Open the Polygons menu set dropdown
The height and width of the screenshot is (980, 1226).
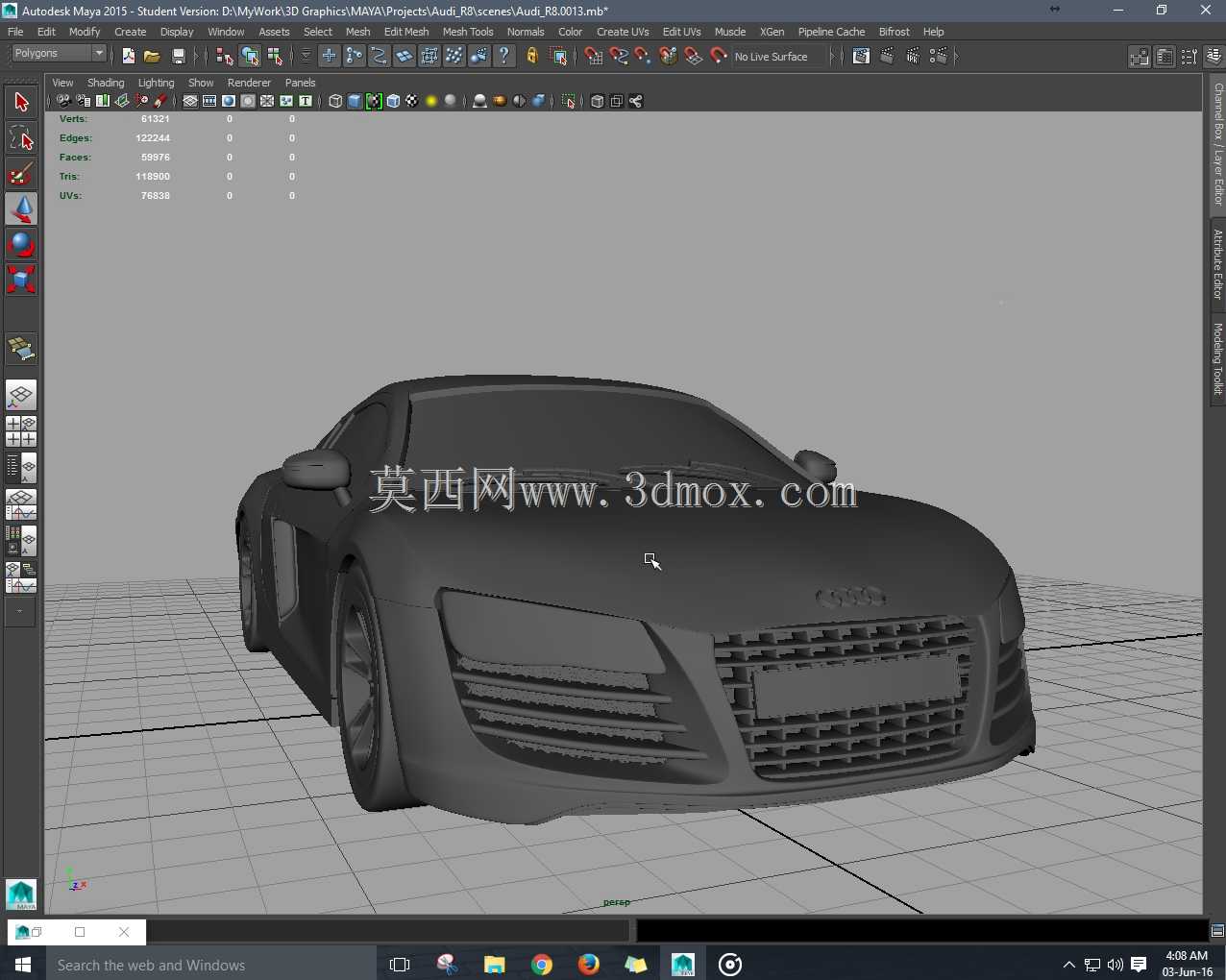[58, 54]
